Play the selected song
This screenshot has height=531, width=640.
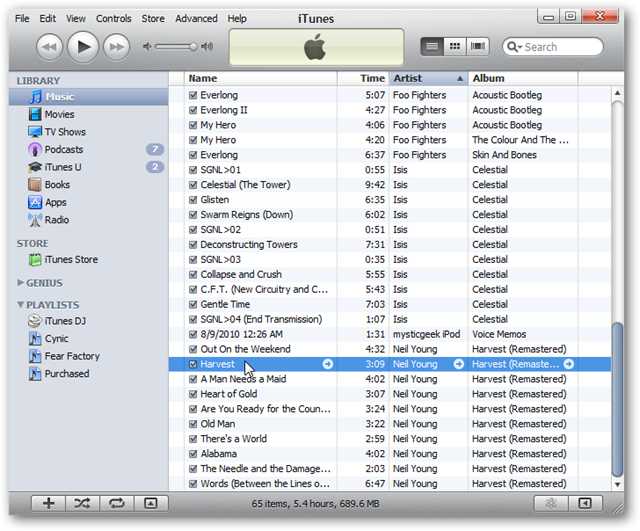point(83,47)
